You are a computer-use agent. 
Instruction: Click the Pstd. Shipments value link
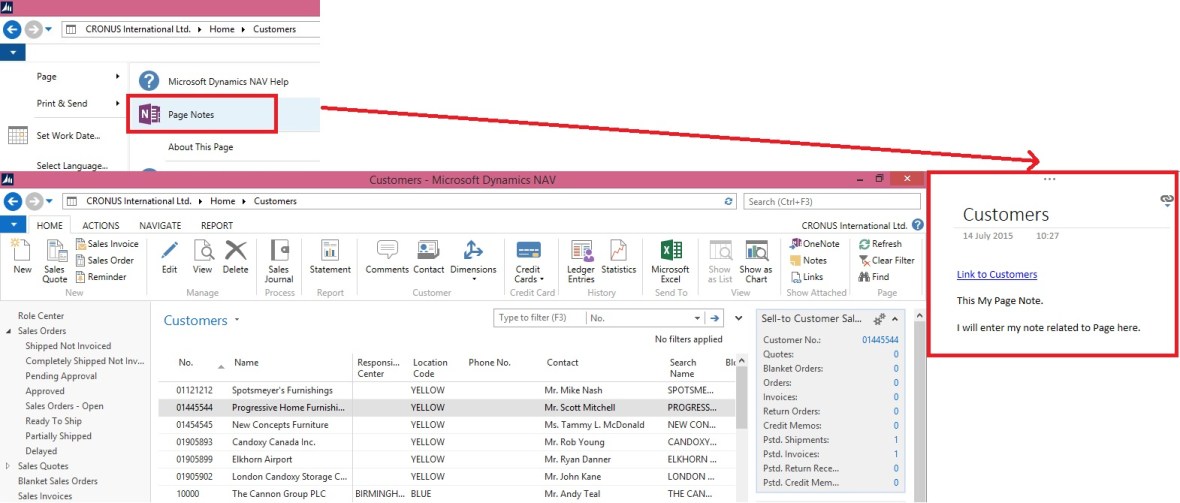click(x=896, y=440)
